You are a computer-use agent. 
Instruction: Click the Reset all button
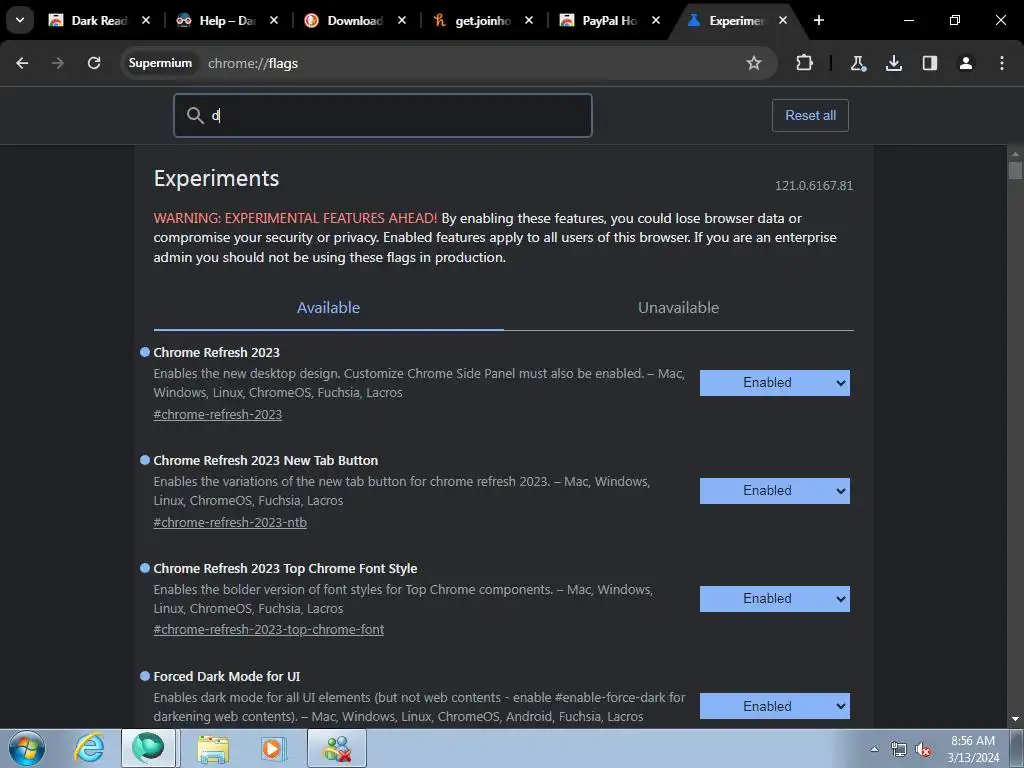pos(810,116)
